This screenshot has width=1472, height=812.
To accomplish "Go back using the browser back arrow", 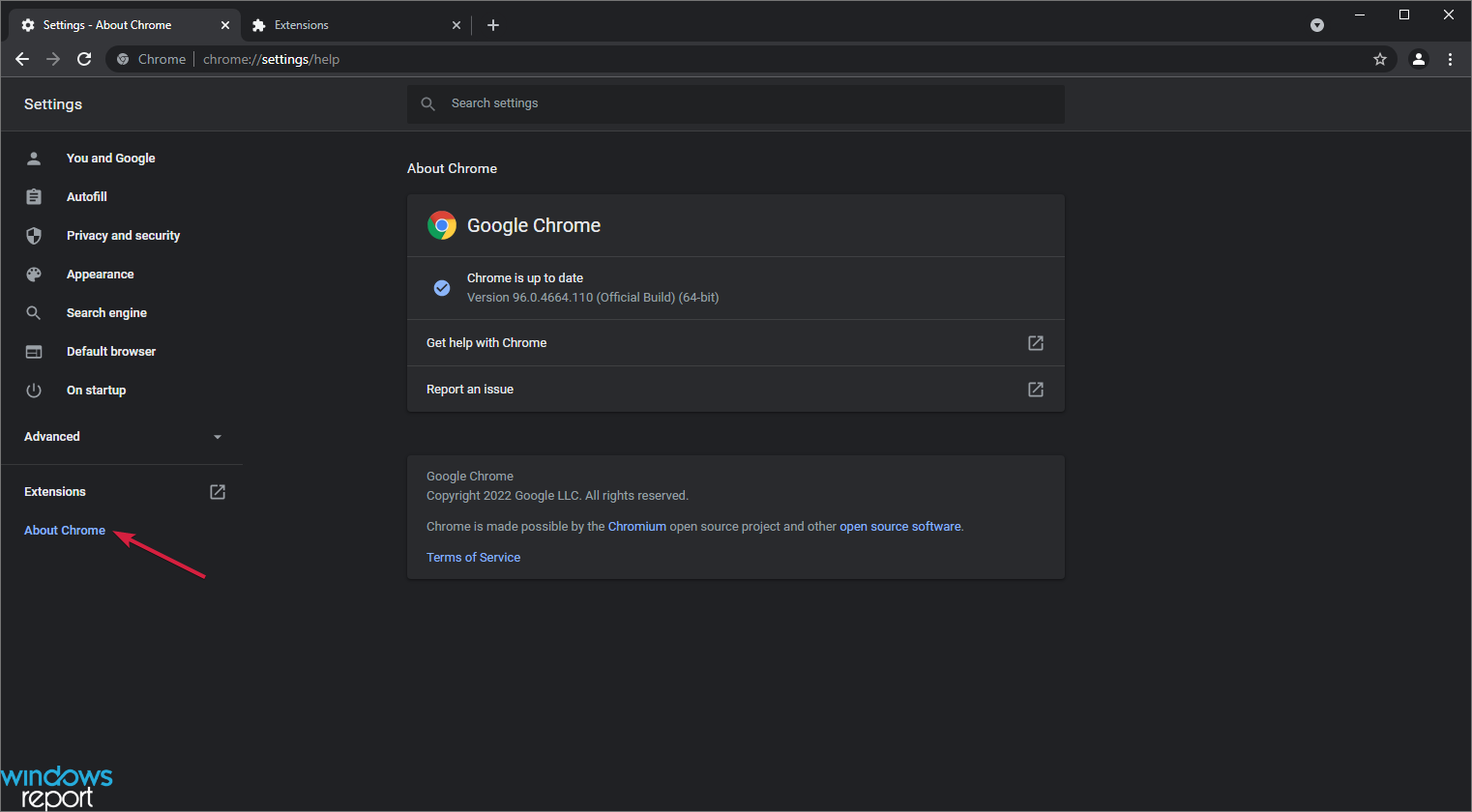I will tap(22, 59).
